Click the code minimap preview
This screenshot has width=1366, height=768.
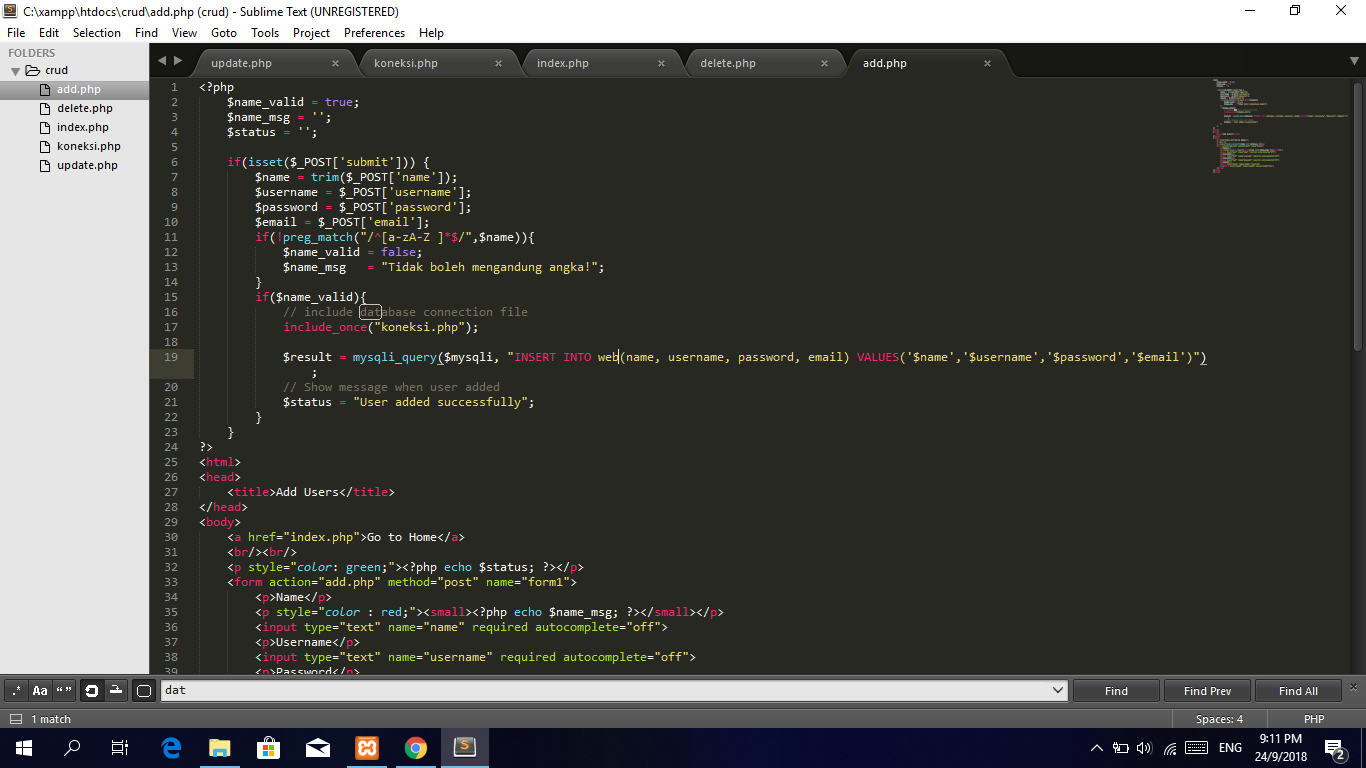tap(1280, 125)
